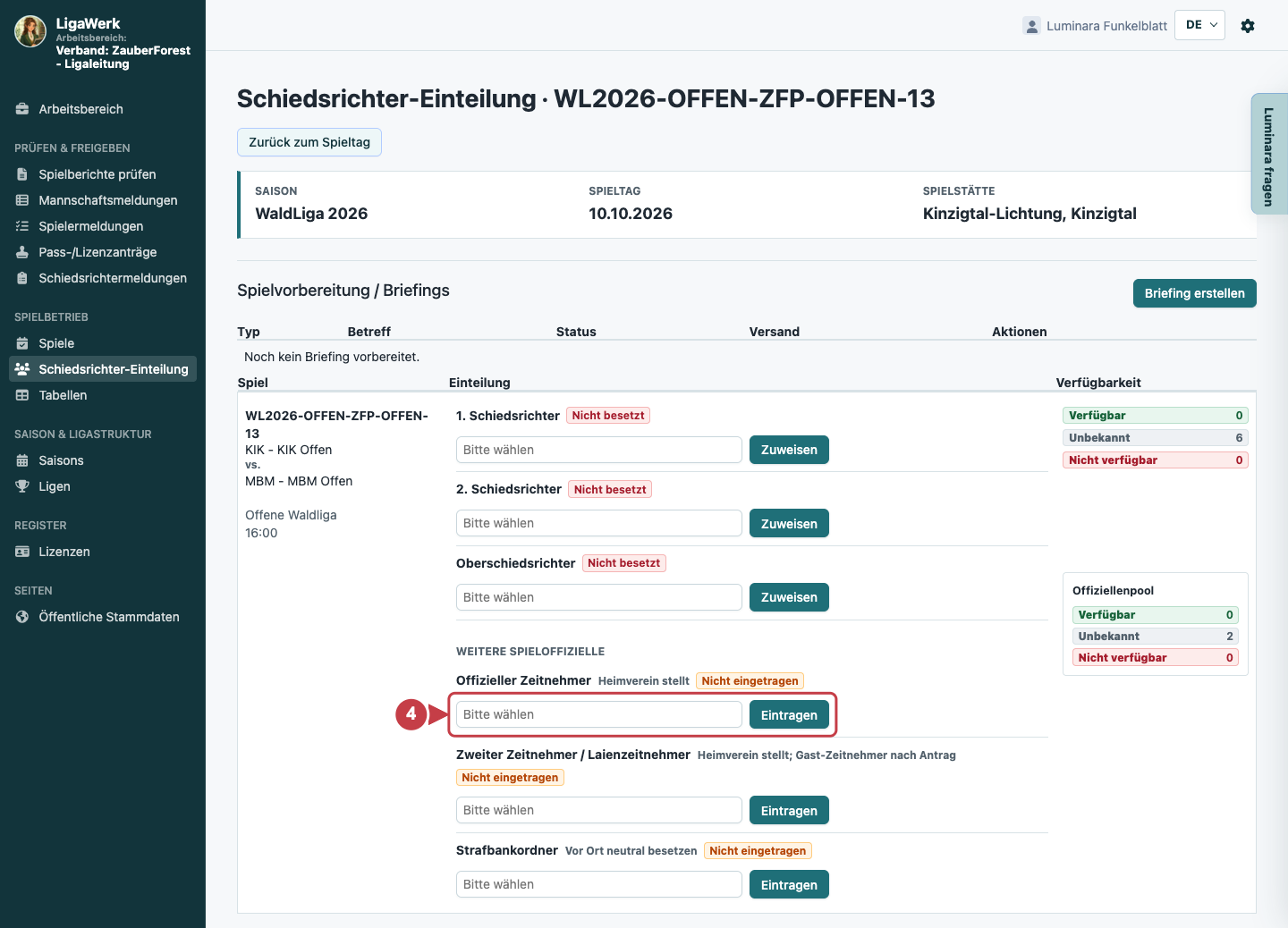Click the profile photo in sidebar header
Screen dimensions: 1288x928
(x=30, y=31)
